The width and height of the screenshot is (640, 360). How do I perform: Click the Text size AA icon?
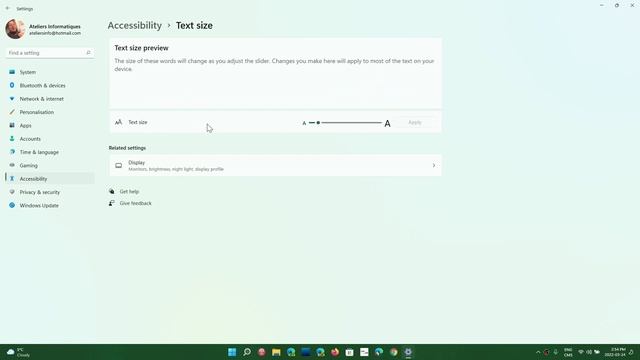point(118,122)
